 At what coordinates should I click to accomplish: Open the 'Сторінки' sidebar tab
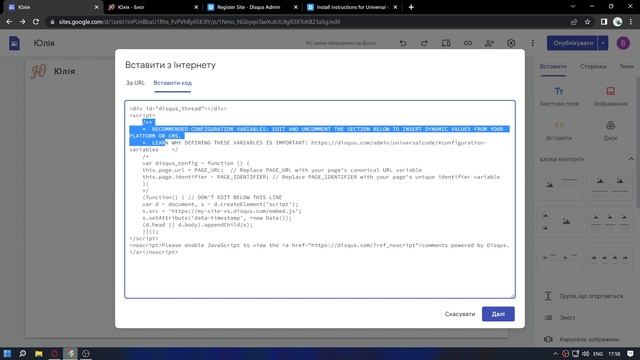click(593, 67)
